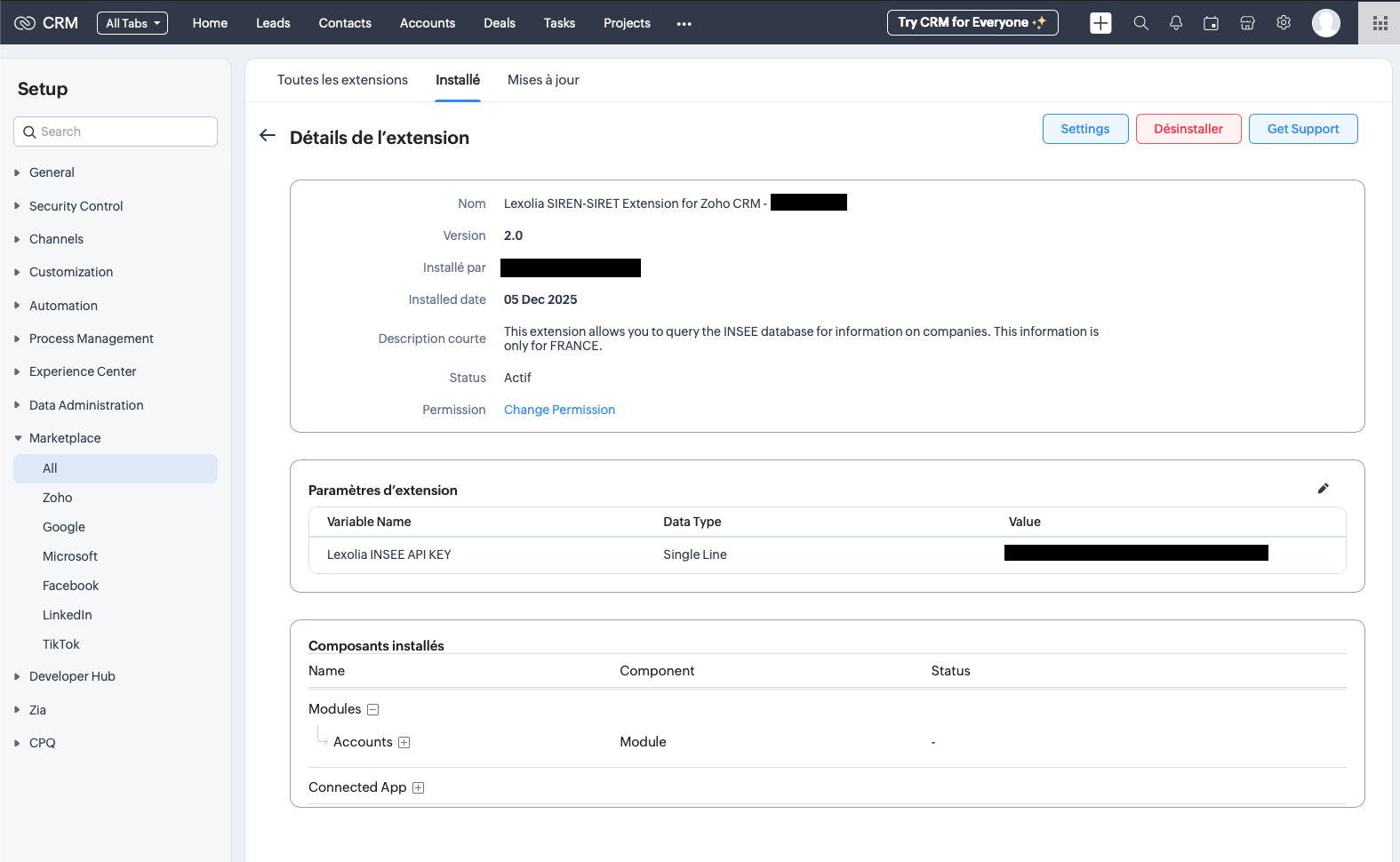This screenshot has height=862, width=1400.
Task: Open the user profile avatar
Action: tap(1326, 23)
